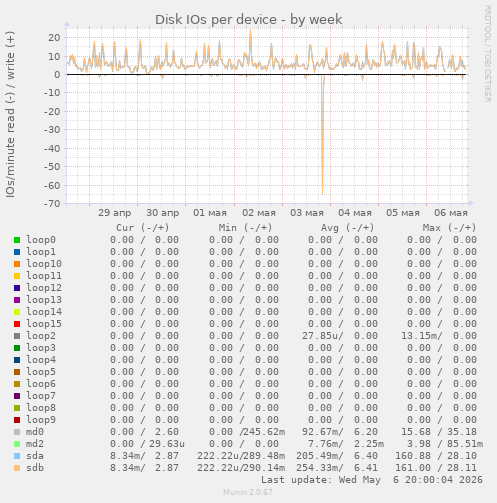Click the loop10 orange legend color swatch
Viewport: 497px width, 503px height.
[17, 264]
